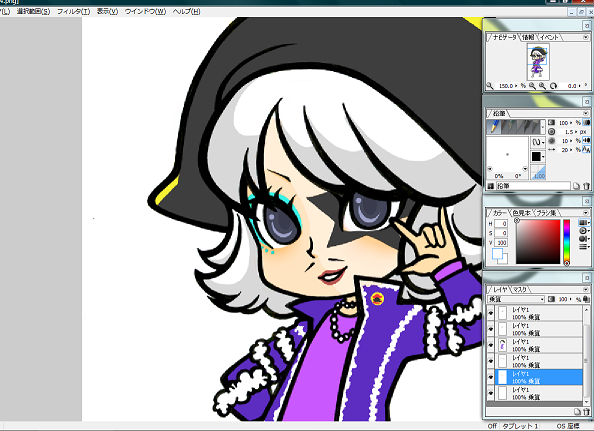Switch to the 情報 tab

click(x=528, y=37)
